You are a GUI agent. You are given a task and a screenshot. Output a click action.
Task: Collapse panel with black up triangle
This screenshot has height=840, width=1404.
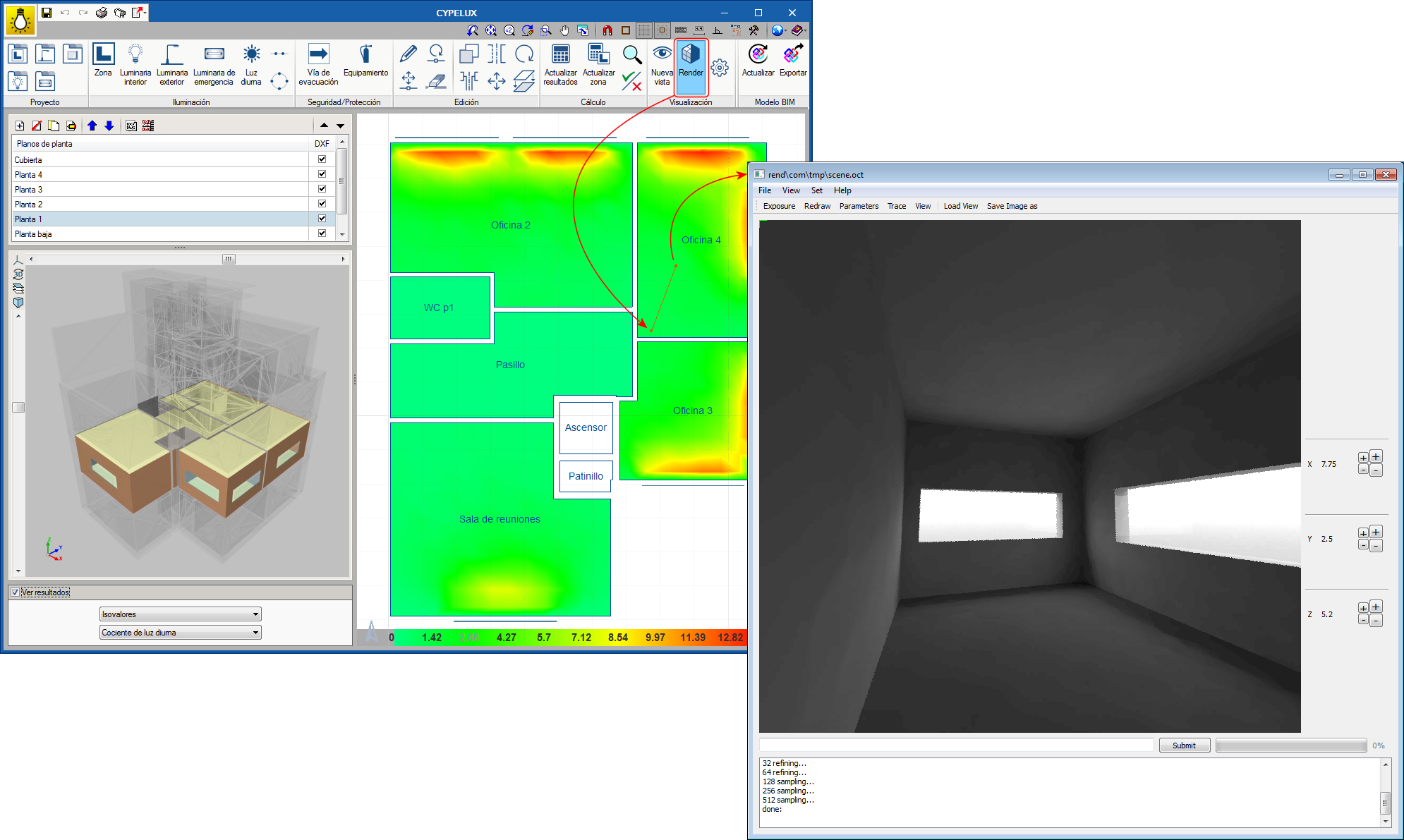[x=324, y=126]
